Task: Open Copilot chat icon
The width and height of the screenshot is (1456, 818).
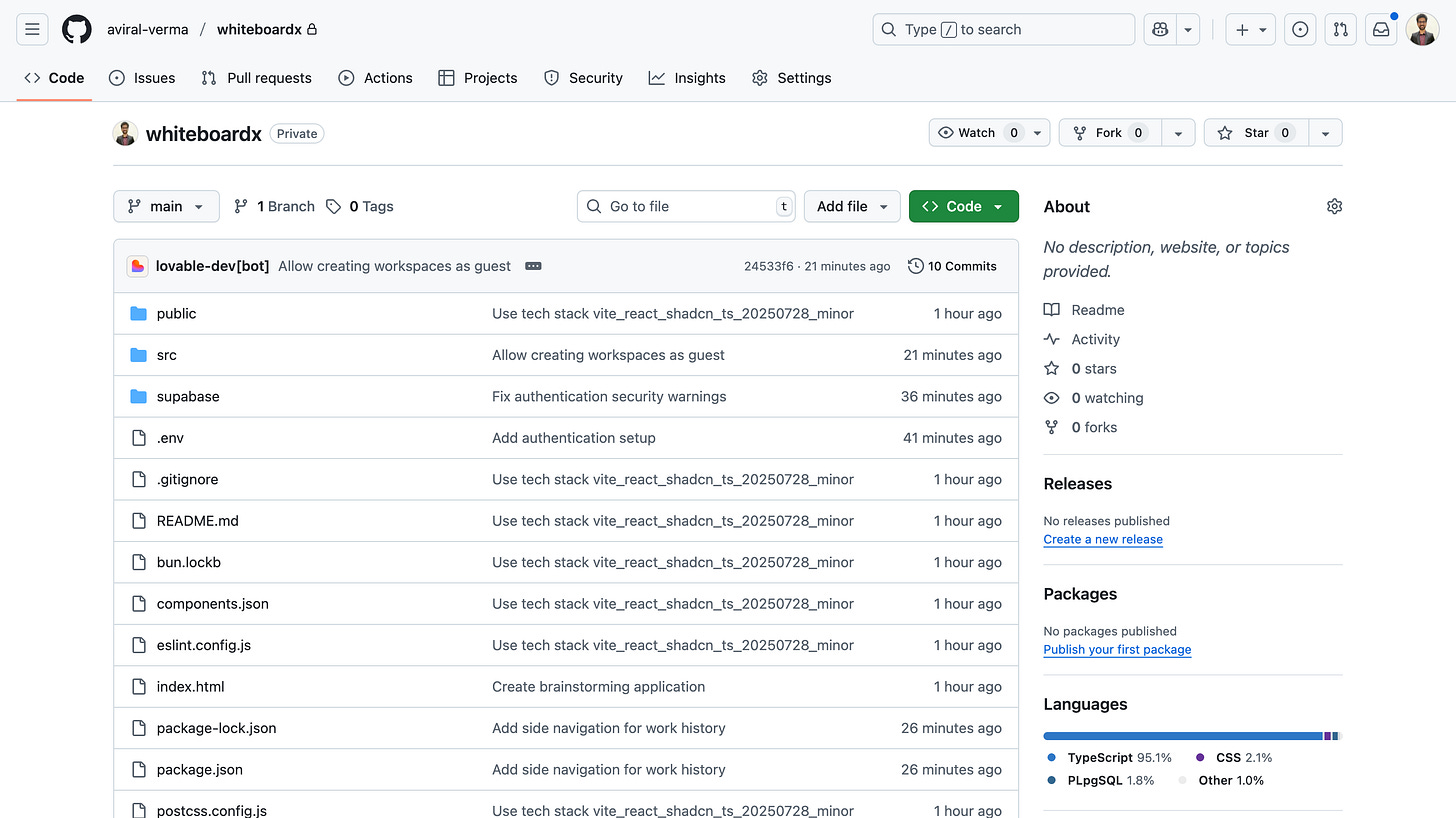Action: coord(1160,30)
